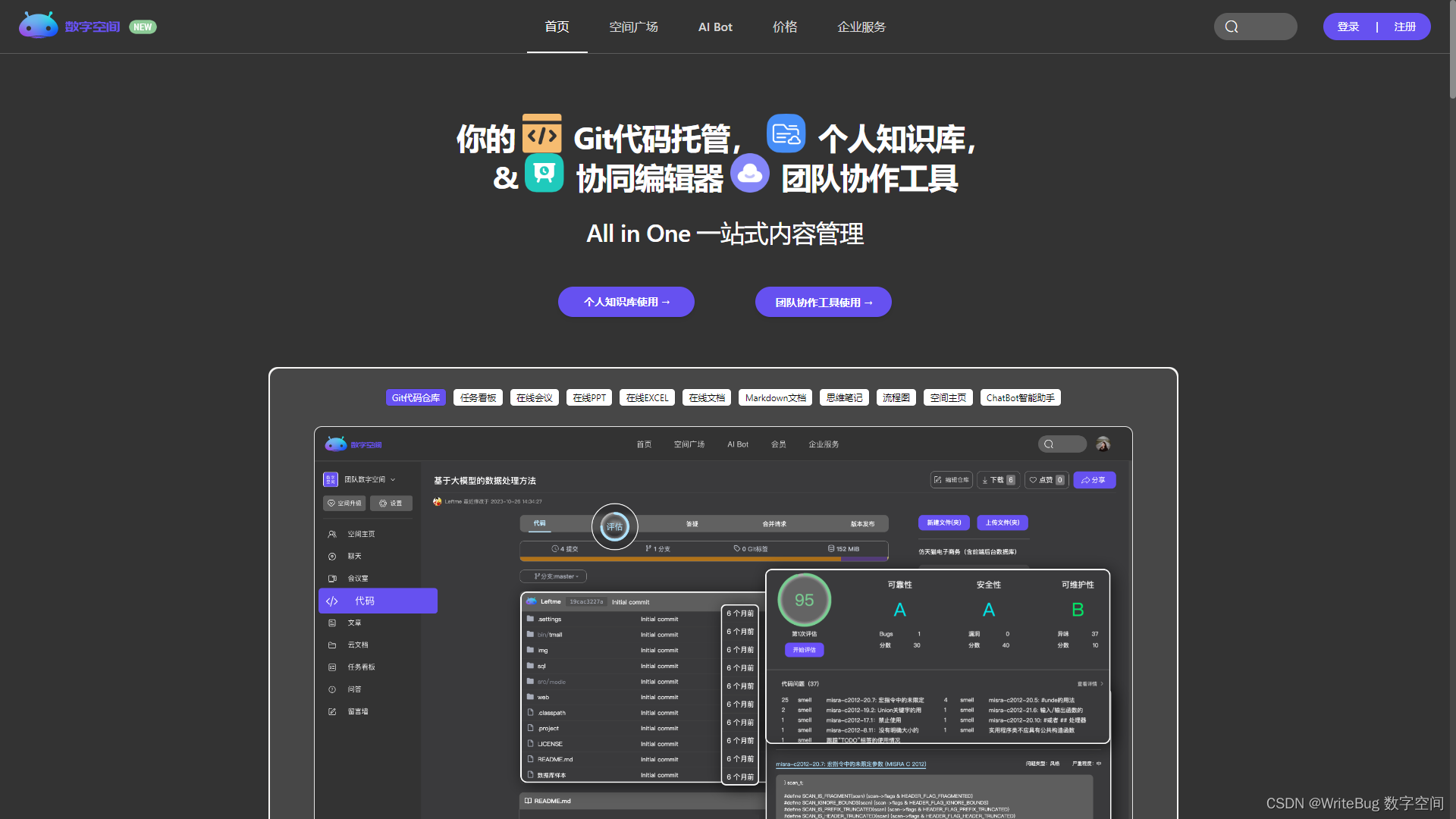1456x819 pixels.
Task: Expand the 团队数字空间 dropdown in preview
Action: [x=369, y=479]
